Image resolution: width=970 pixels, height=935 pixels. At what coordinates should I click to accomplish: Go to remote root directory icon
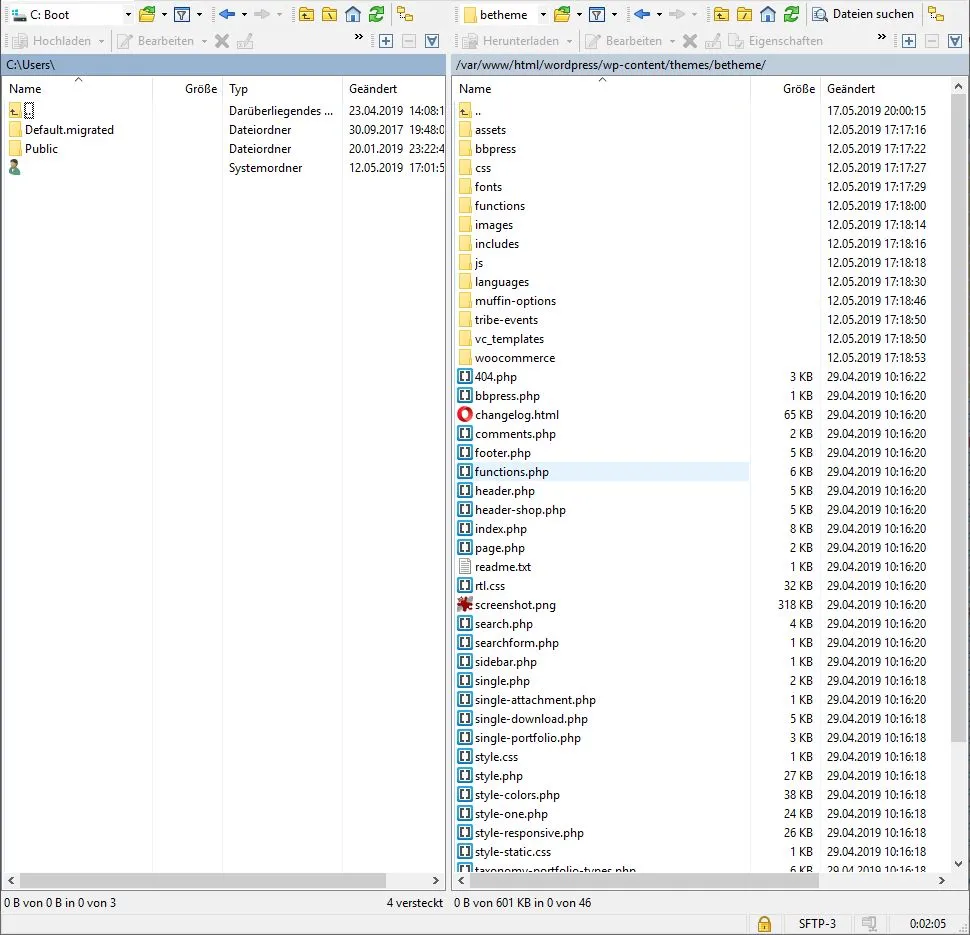[x=745, y=14]
